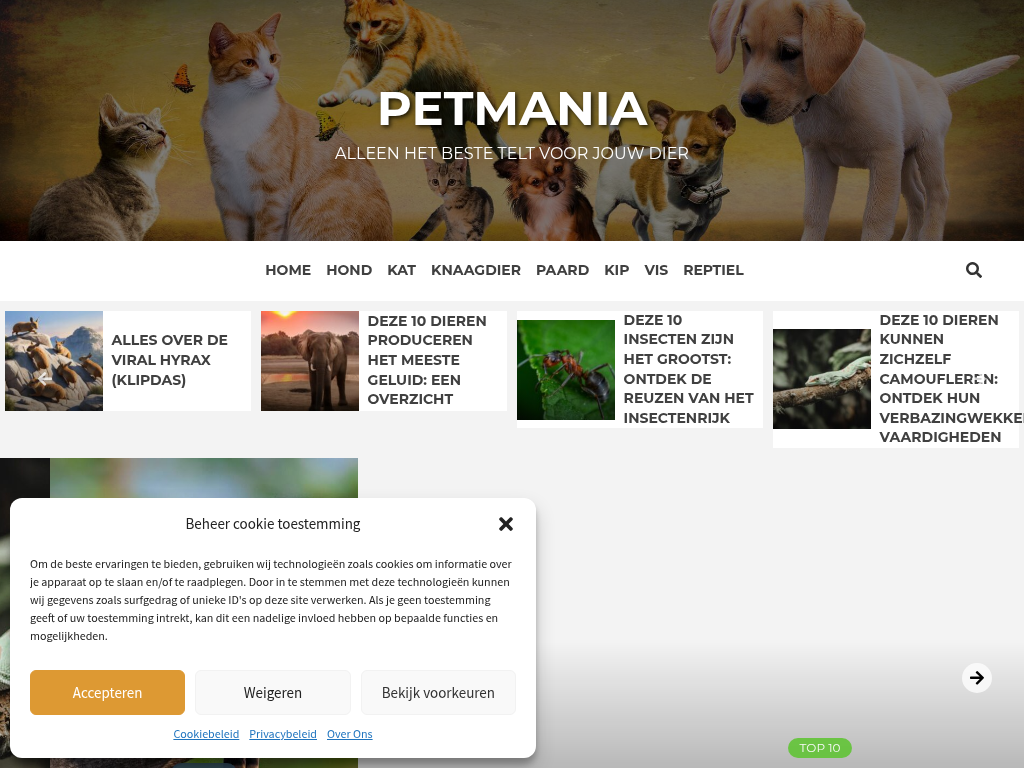The width and height of the screenshot is (1024, 768).
Task: Go to the Hond category
Action: click(349, 270)
